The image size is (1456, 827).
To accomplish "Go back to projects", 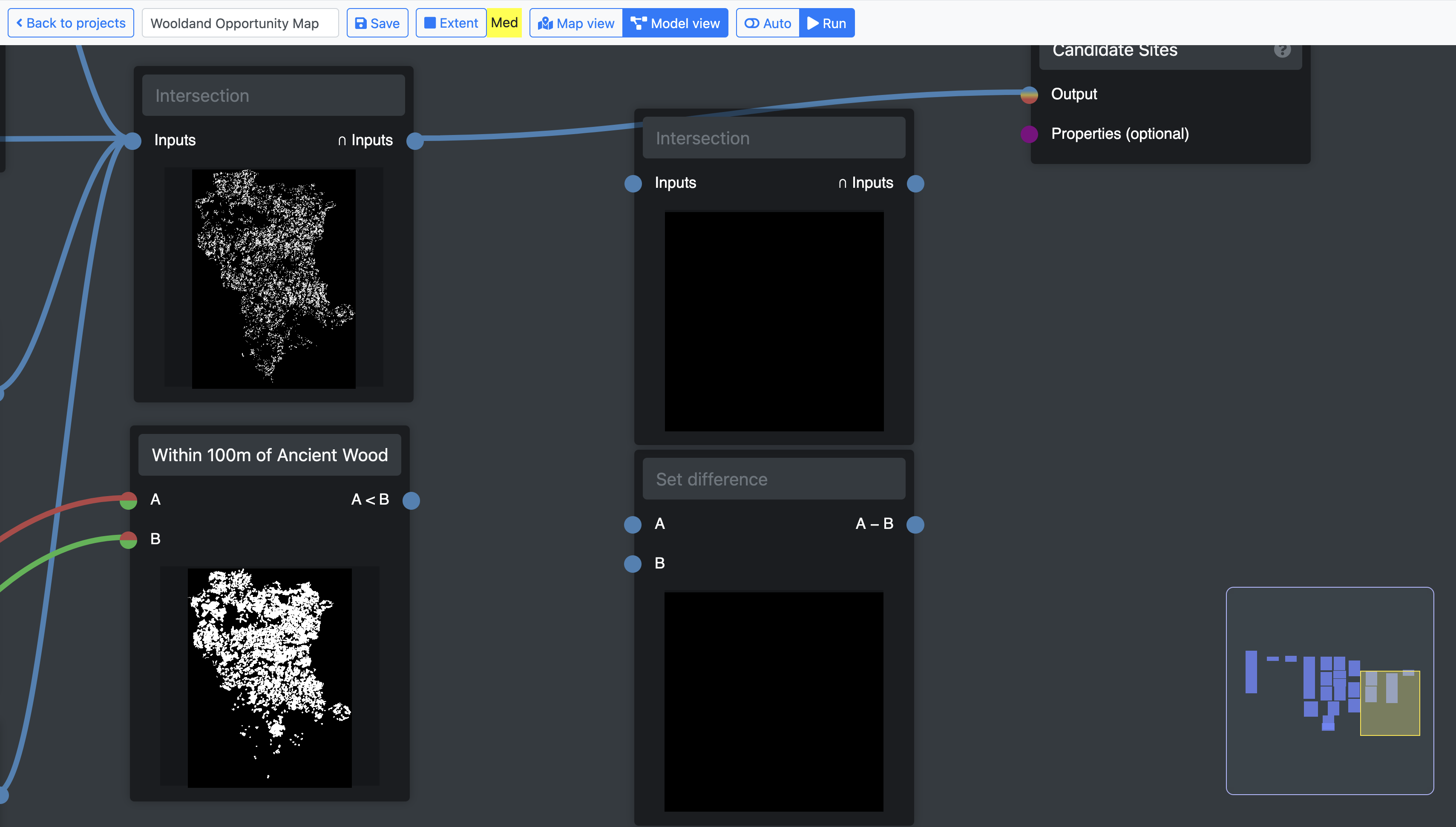I will (x=71, y=23).
